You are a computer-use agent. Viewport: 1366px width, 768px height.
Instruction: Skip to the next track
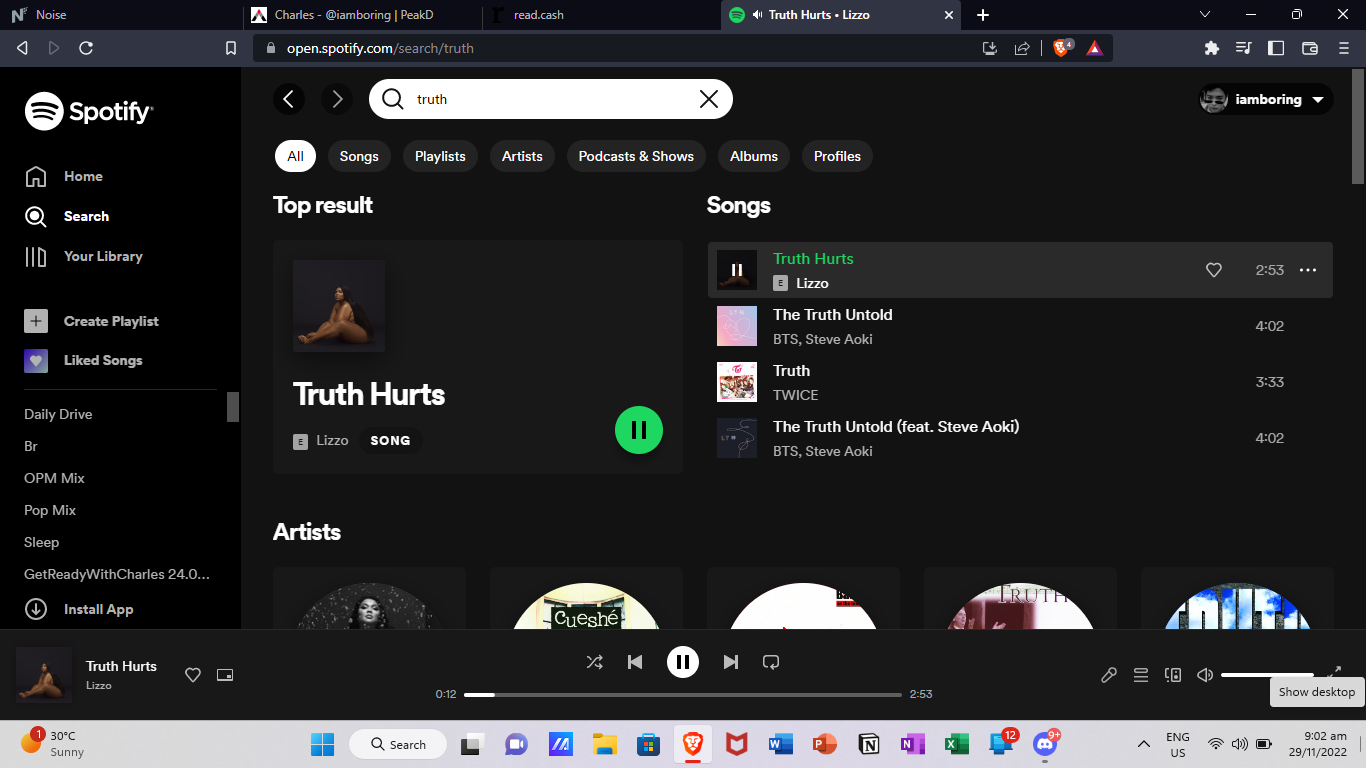click(x=731, y=662)
